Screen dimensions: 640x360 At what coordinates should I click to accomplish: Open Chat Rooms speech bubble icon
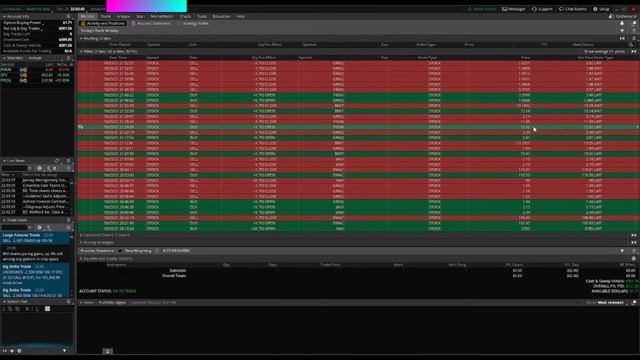point(561,9)
